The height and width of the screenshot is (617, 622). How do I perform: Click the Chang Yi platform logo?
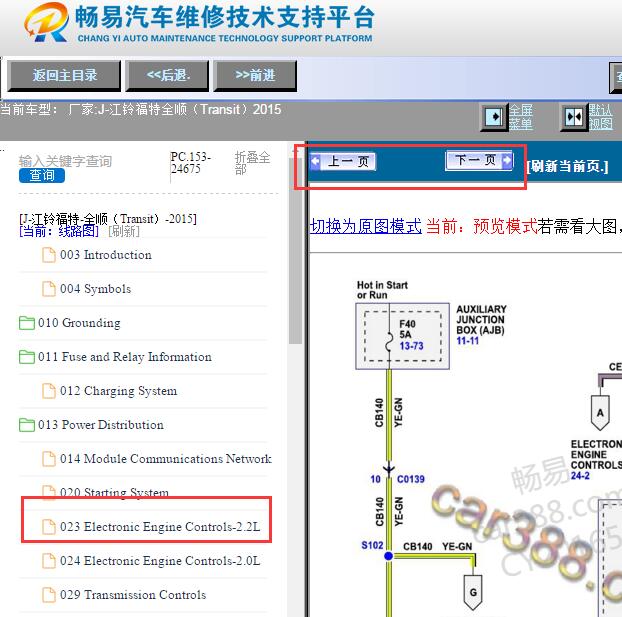pos(46,23)
